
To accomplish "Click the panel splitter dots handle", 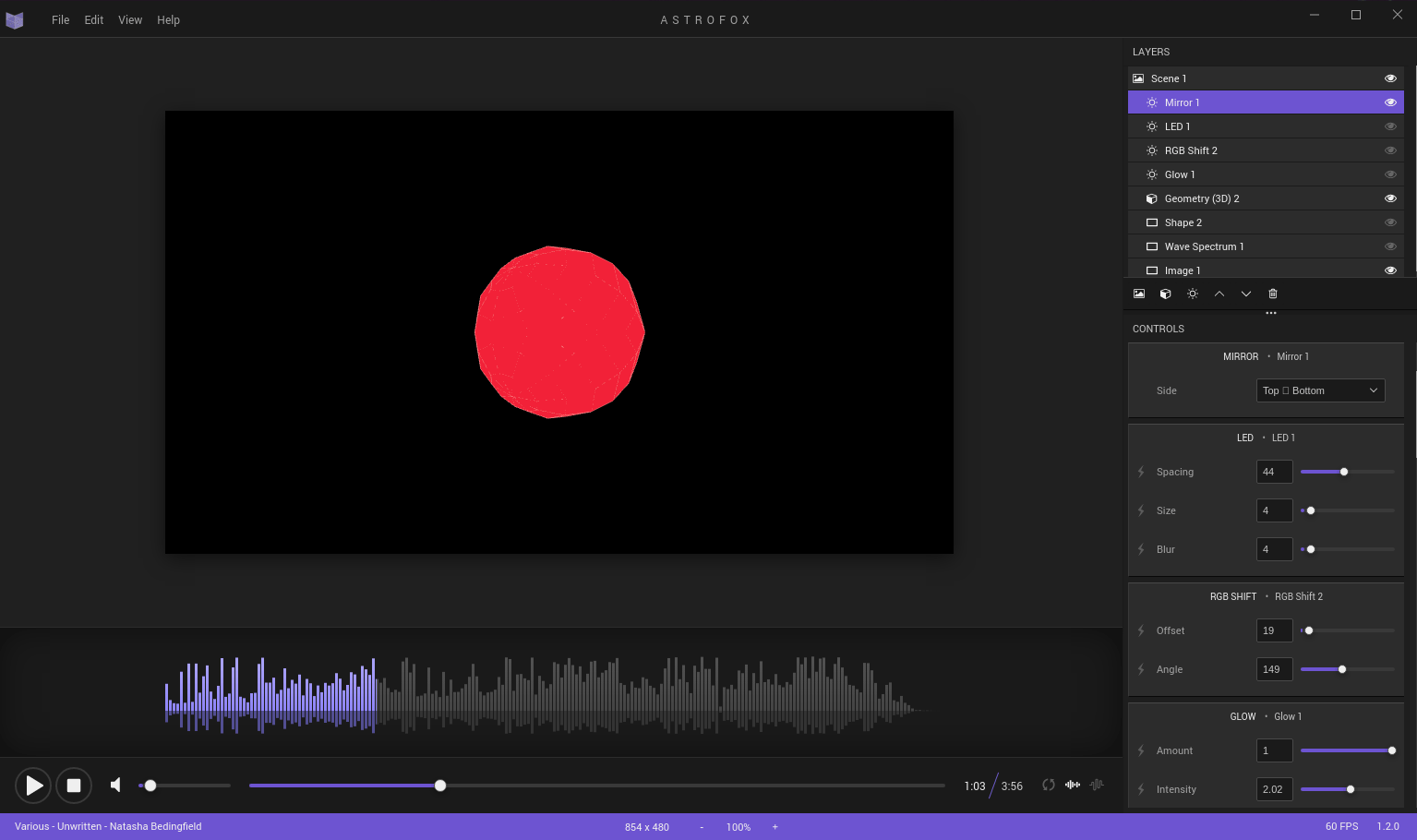I will coord(1271,313).
